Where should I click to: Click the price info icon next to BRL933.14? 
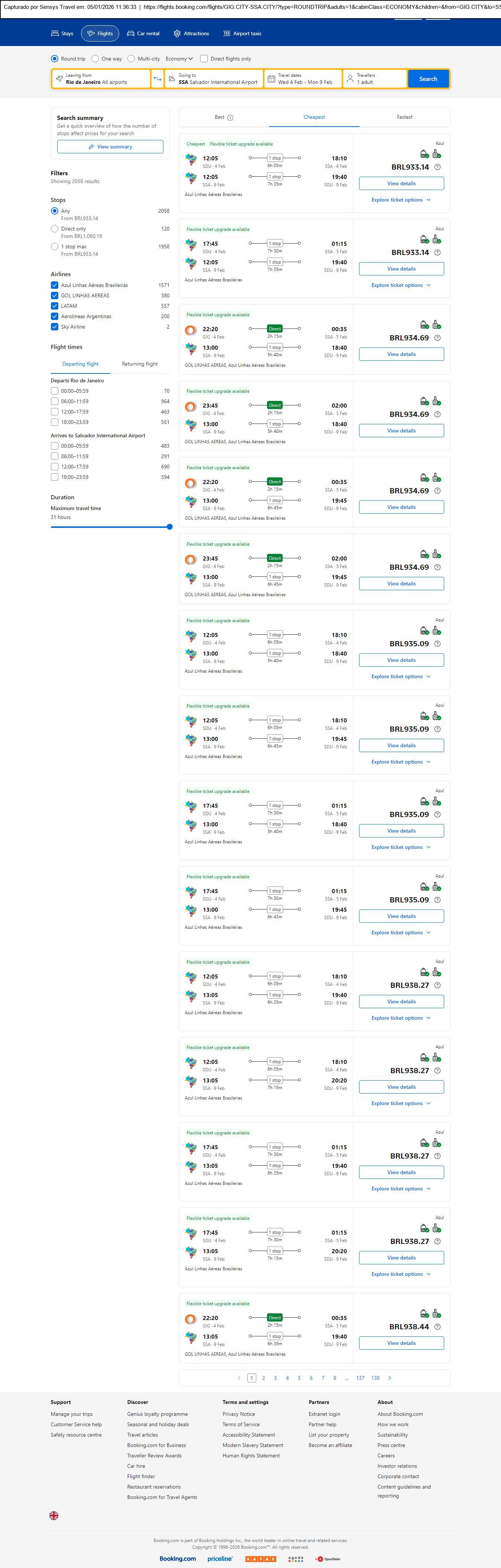coord(437,167)
